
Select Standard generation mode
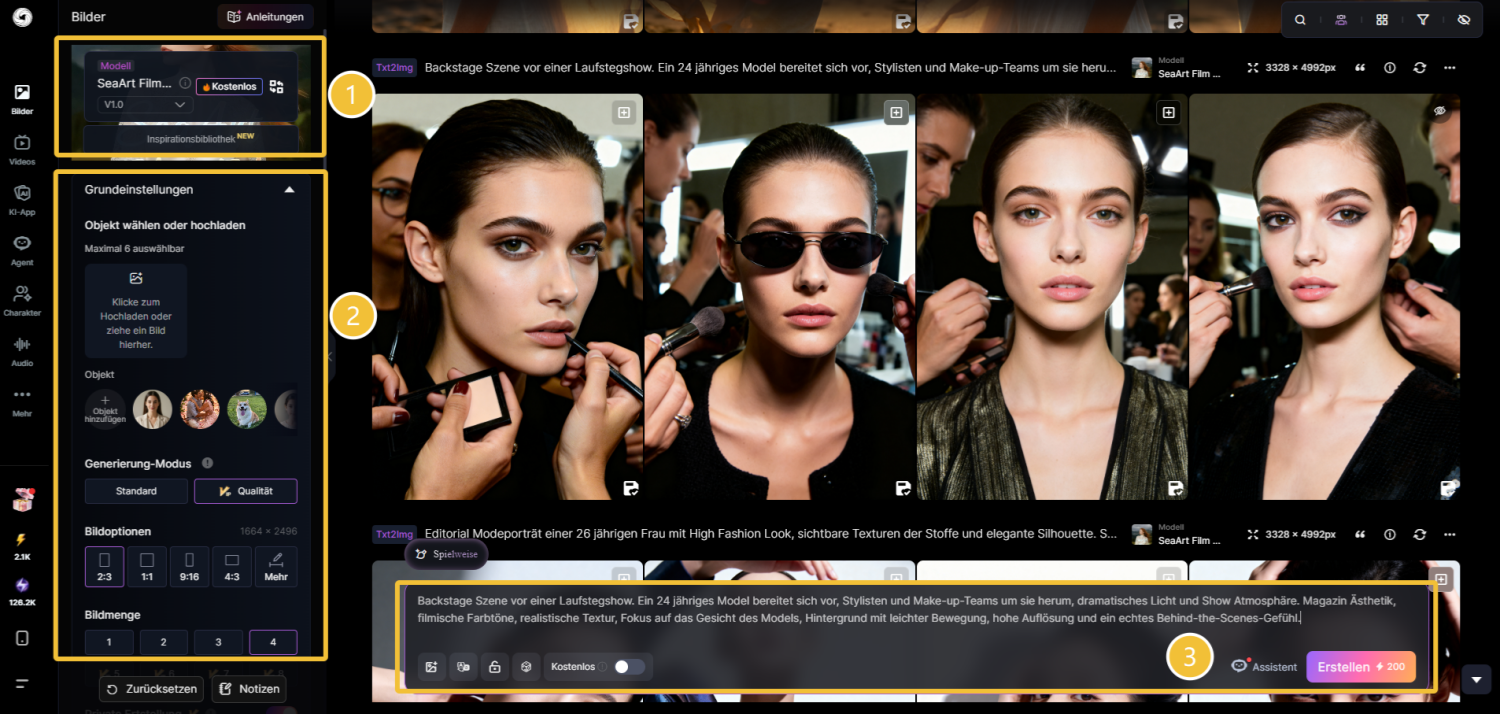(136, 491)
